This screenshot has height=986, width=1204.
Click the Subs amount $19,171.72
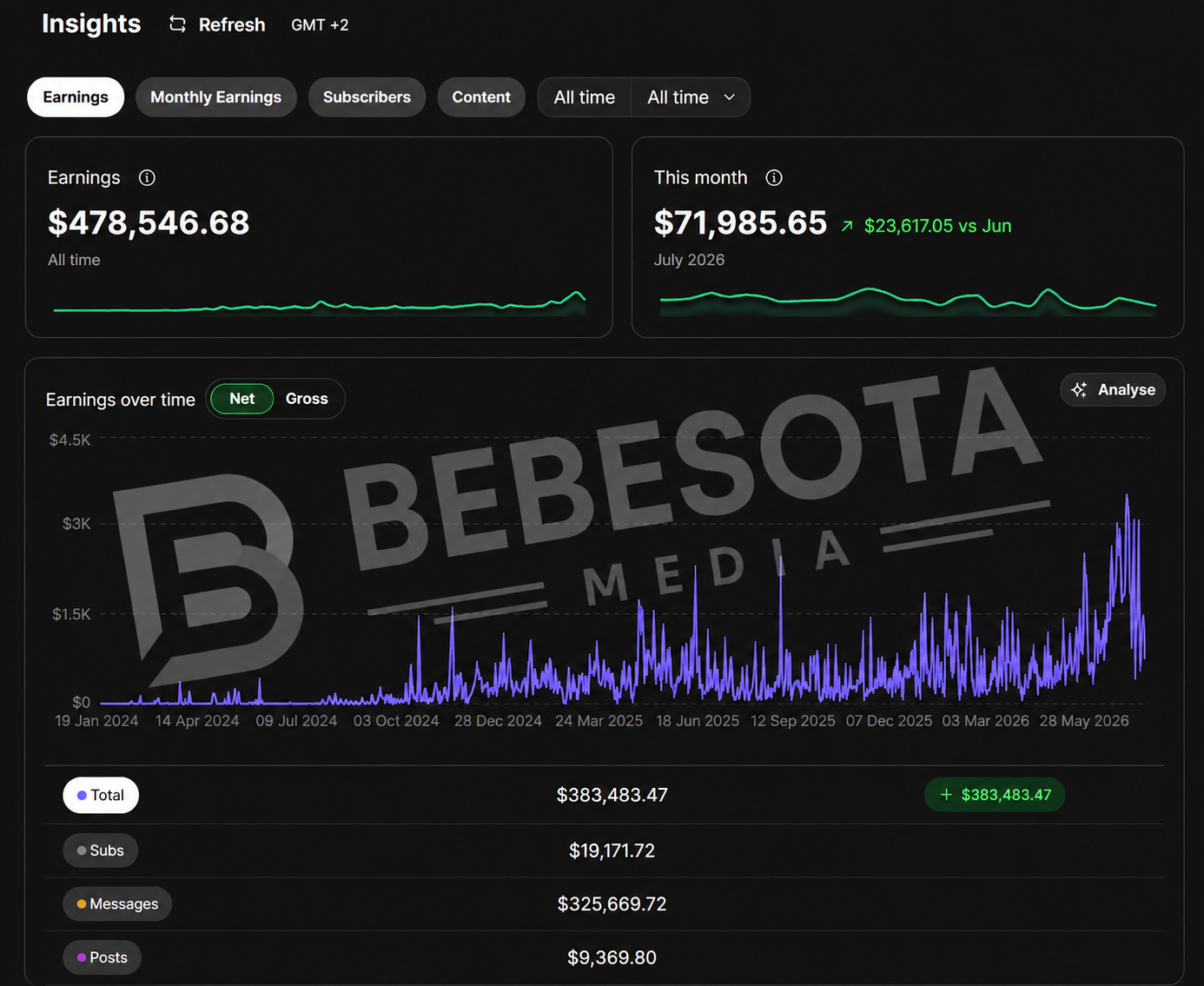point(612,850)
